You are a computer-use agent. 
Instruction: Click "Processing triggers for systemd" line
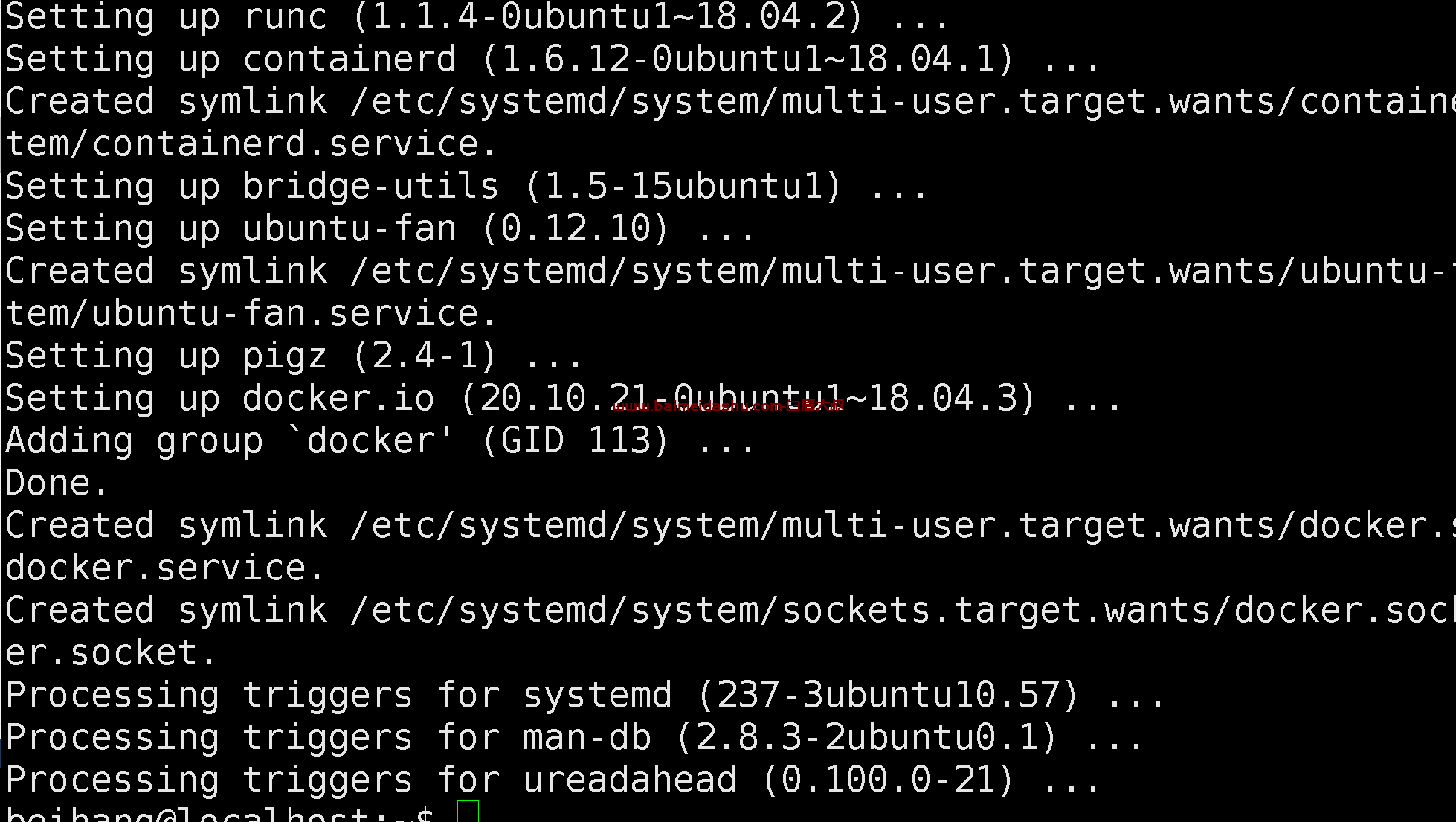click(x=584, y=695)
